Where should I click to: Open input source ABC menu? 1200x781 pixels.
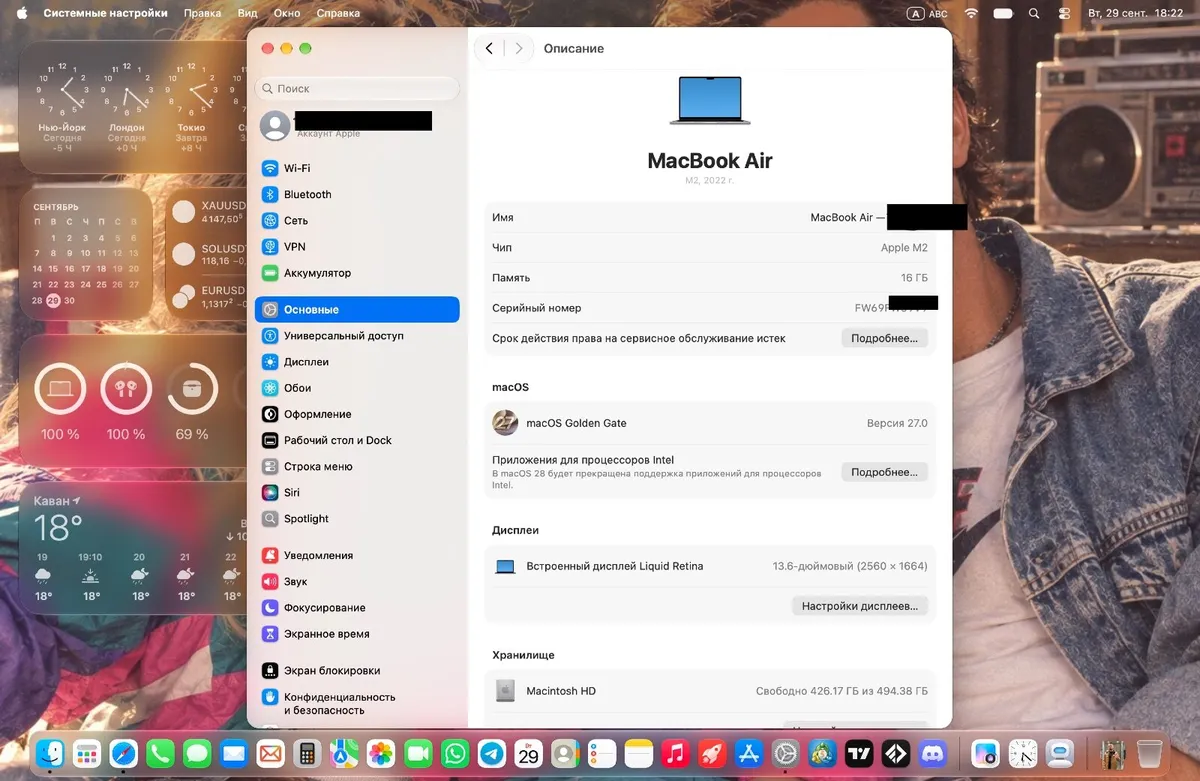coord(927,13)
